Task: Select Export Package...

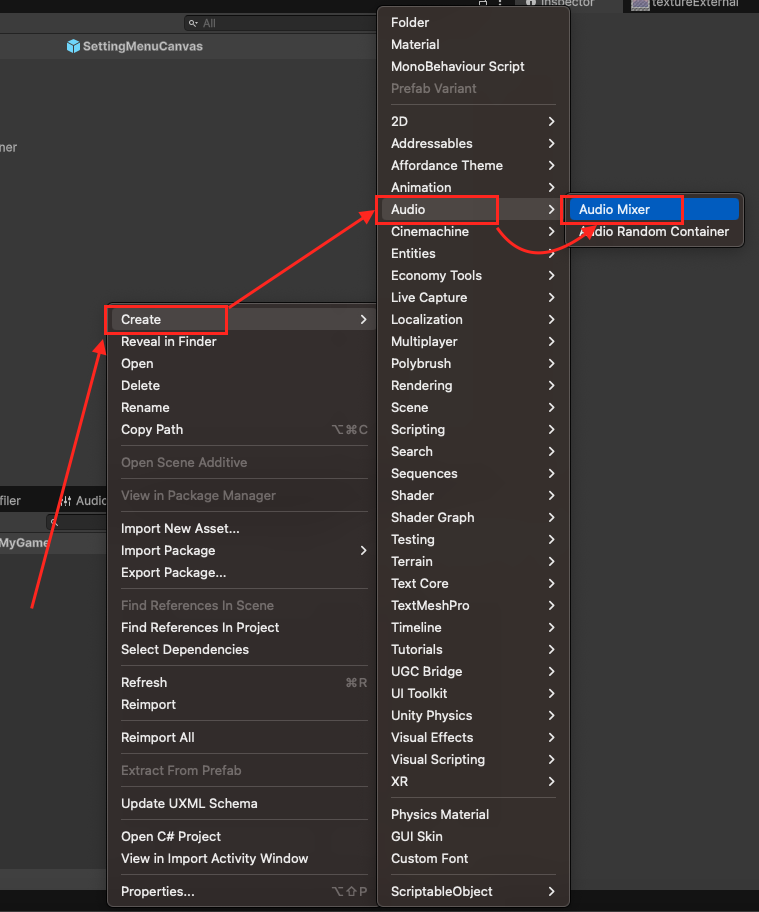Action: pos(242,573)
